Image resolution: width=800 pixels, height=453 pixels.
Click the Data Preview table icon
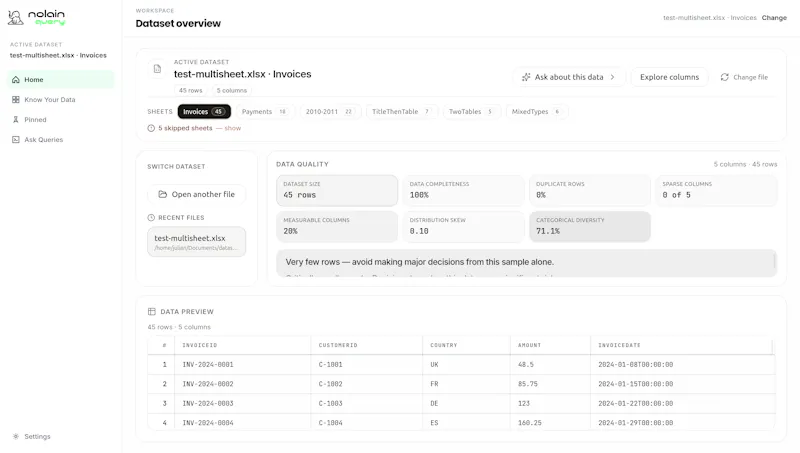152,312
